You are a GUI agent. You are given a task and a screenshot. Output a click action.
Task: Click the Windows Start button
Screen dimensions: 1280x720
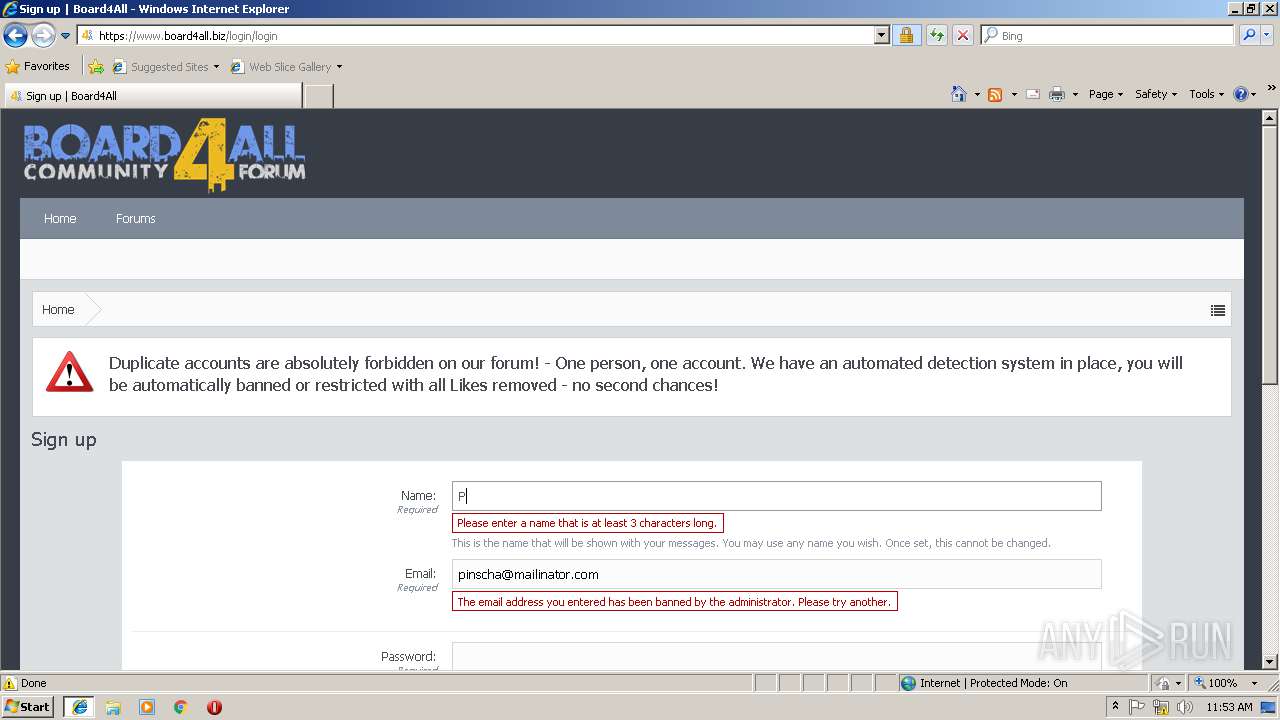tap(28, 706)
